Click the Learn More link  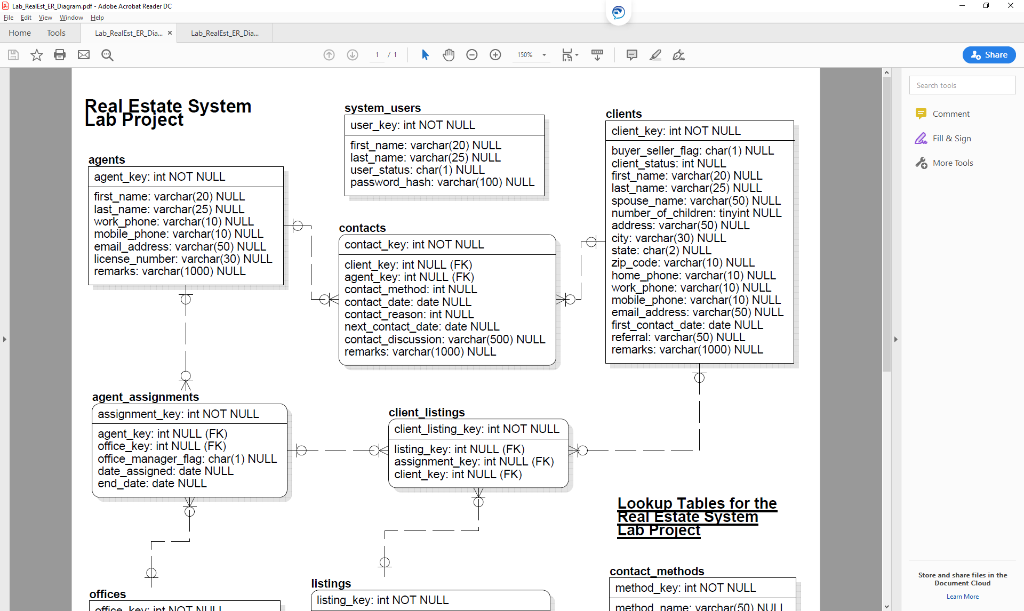click(962, 596)
